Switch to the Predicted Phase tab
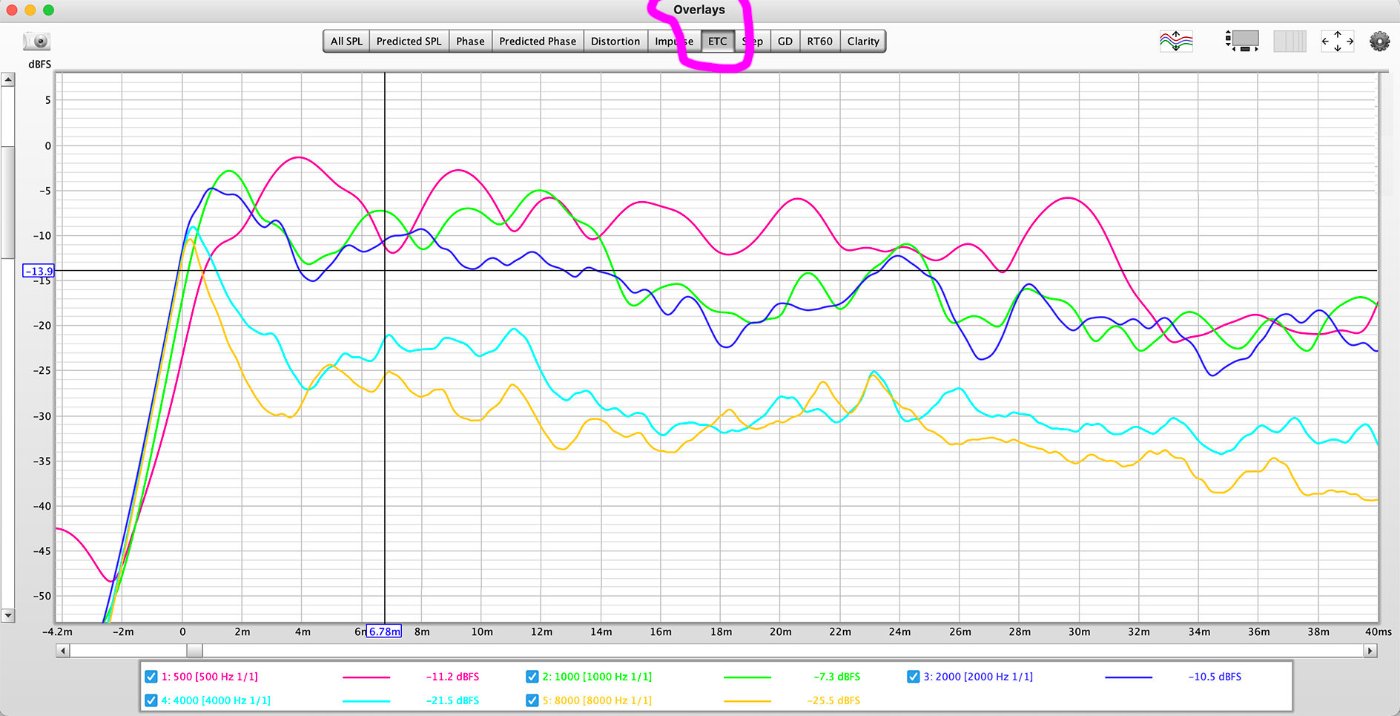The height and width of the screenshot is (716, 1400). pyautogui.click(x=537, y=41)
